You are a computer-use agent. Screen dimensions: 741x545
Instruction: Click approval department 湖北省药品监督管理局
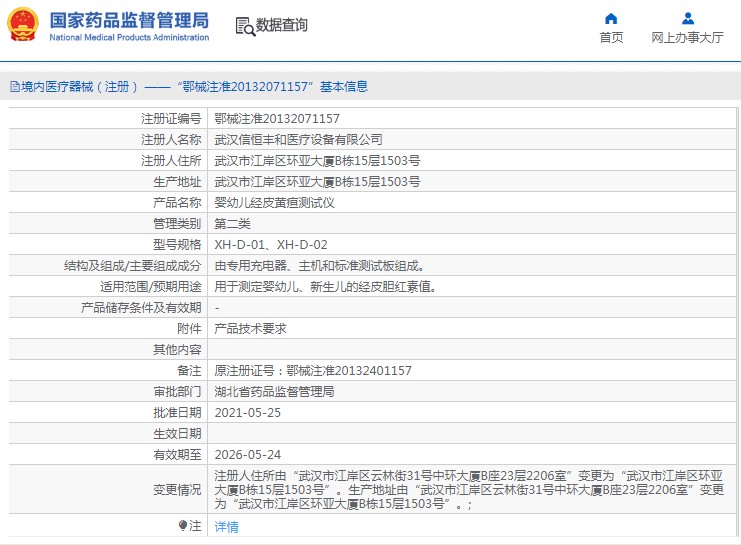point(274,391)
